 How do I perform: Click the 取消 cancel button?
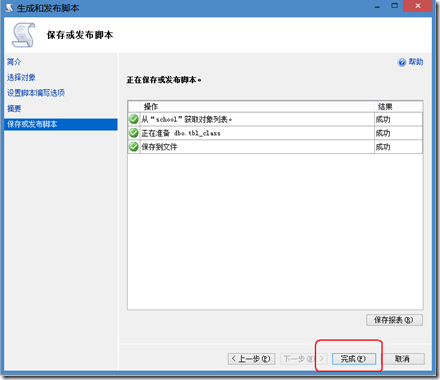click(402, 359)
